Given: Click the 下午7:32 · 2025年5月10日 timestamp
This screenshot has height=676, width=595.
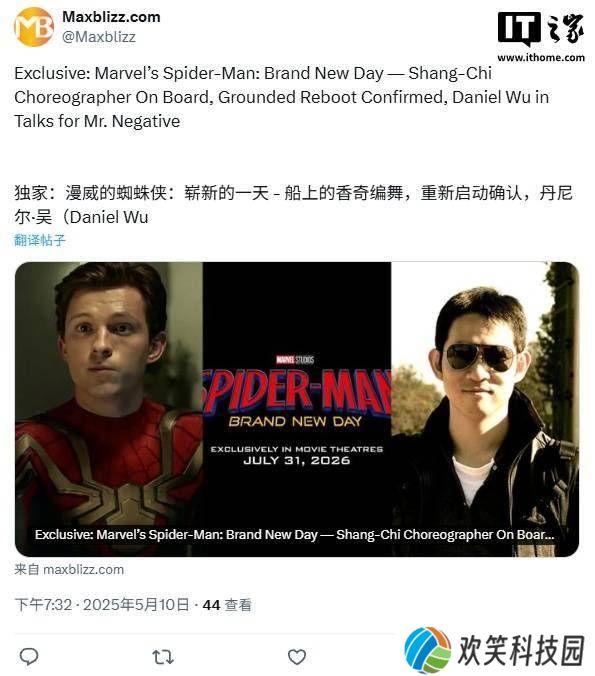Looking at the screenshot, I should (102, 604).
